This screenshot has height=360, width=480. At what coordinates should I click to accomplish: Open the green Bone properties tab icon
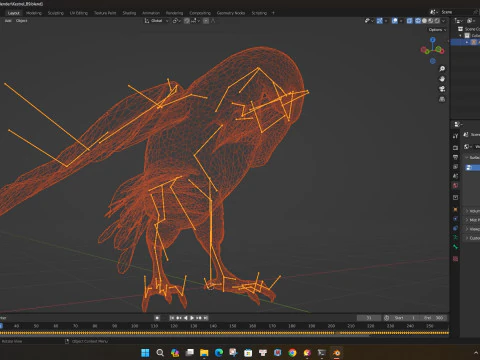[x=455, y=247]
